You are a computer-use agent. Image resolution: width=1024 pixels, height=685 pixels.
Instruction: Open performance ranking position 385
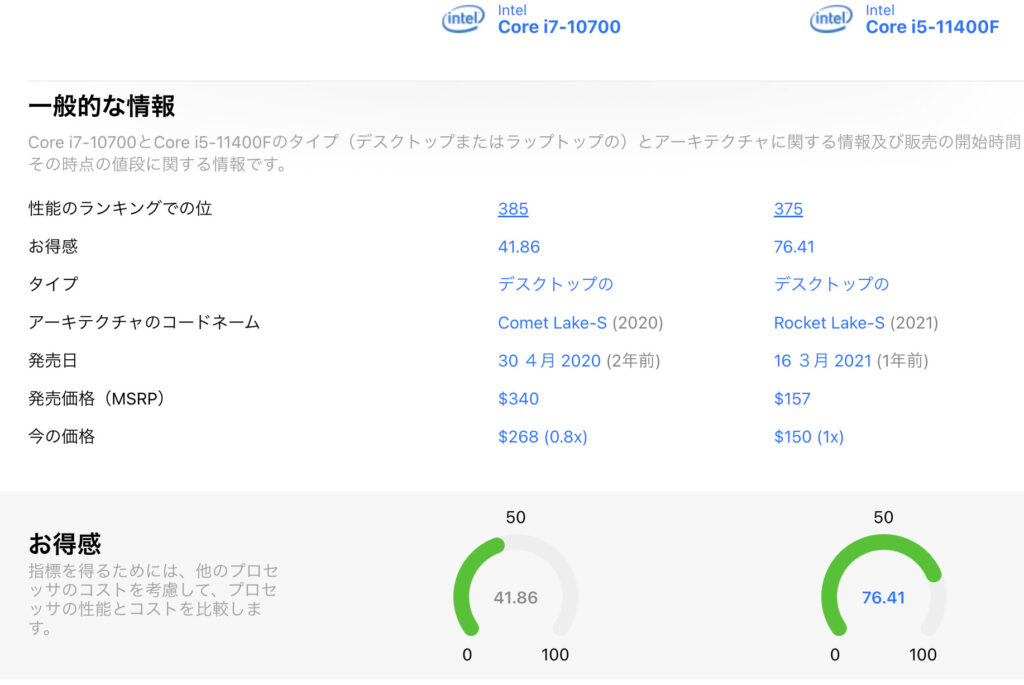pos(513,209)
